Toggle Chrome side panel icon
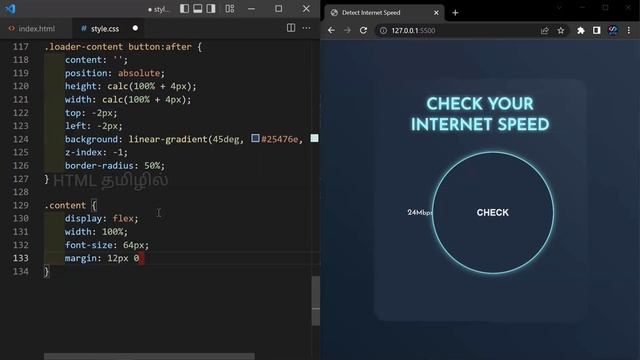The width and height of the screenshot is (640, 360). (x=596, y=31)
